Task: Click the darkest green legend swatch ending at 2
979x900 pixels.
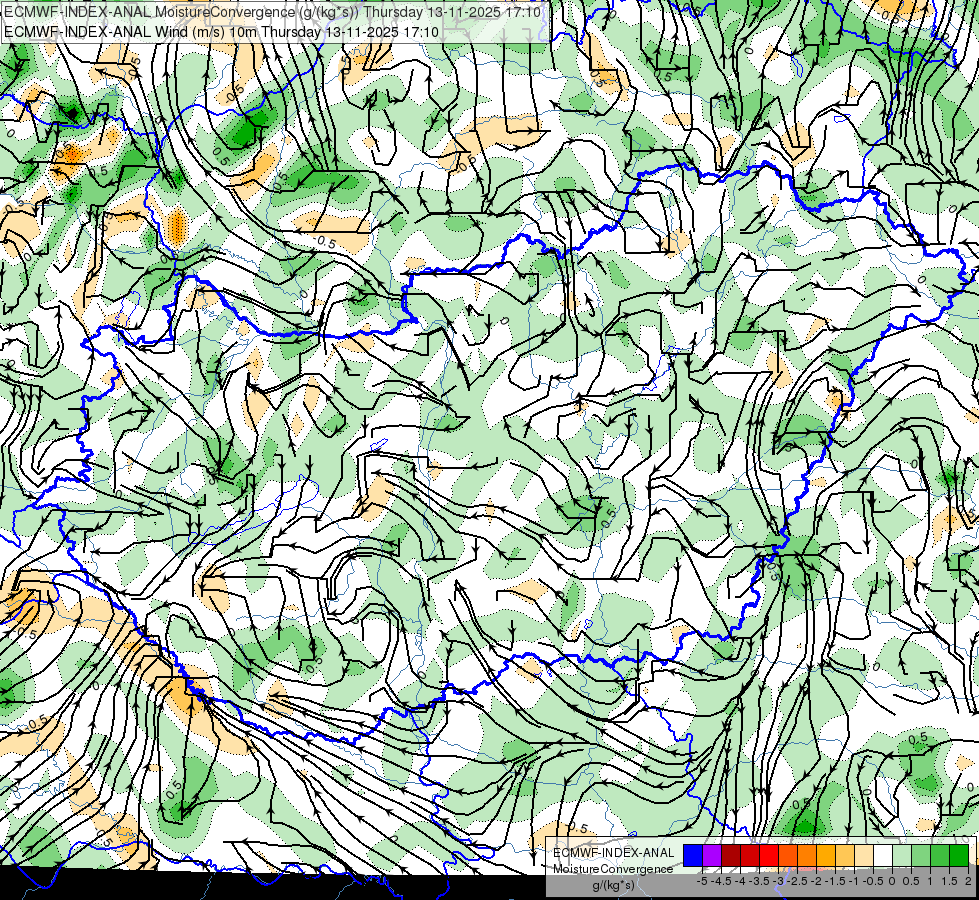Action: point(959,855)
